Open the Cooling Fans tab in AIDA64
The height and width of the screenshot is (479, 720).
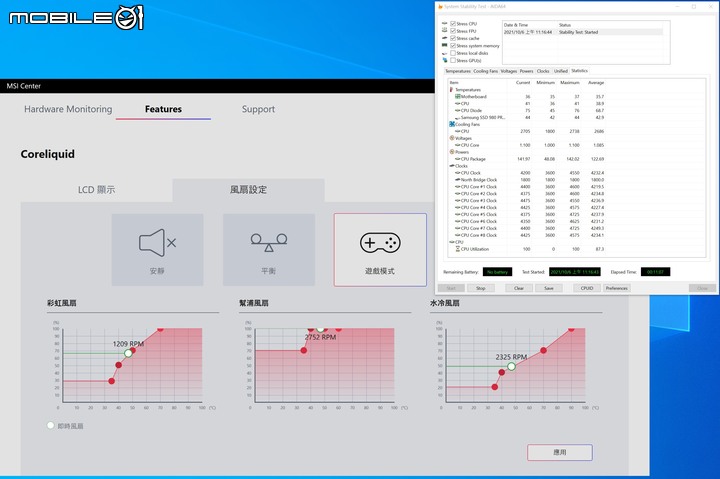(x=485, y=71)
